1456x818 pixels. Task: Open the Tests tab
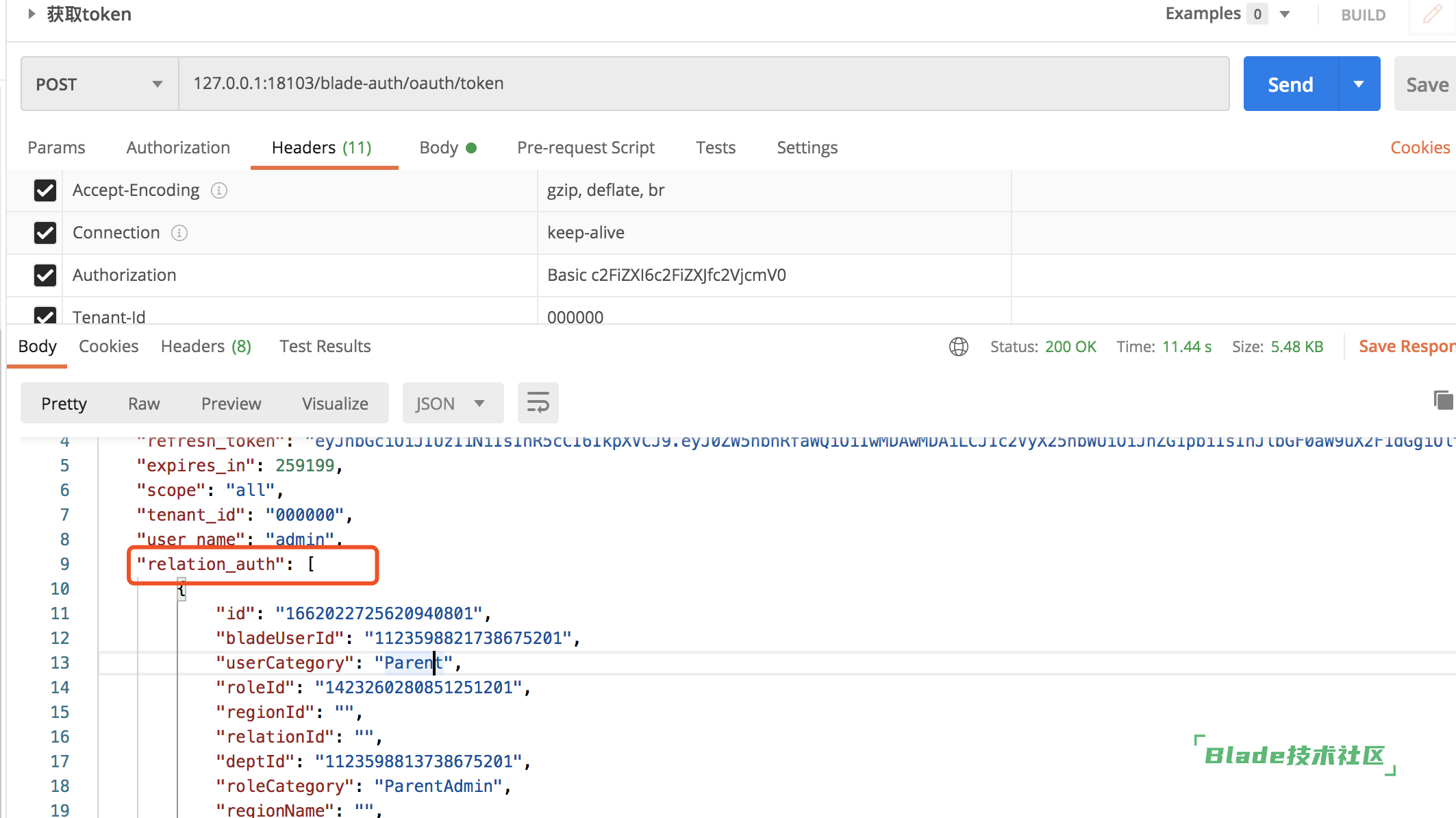pos(716,148)
